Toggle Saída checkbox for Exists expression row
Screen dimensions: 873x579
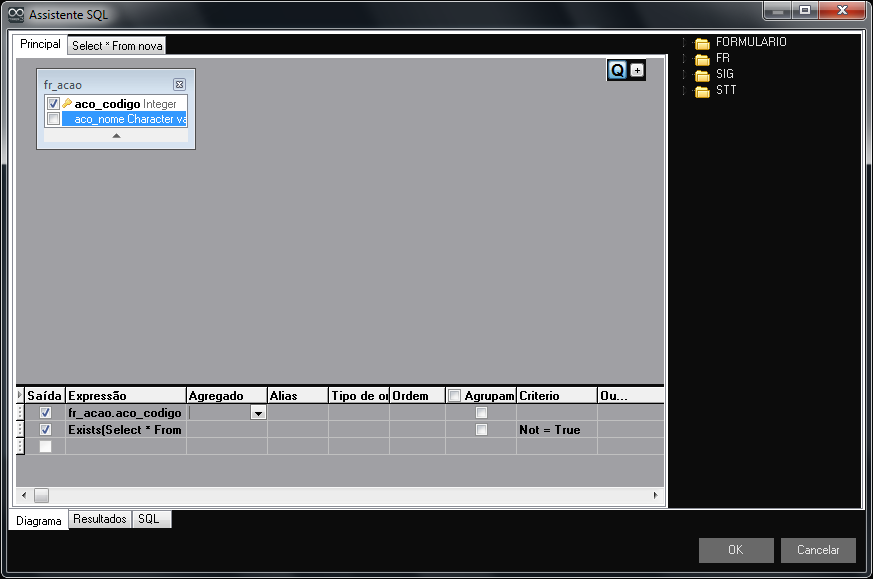45,430
